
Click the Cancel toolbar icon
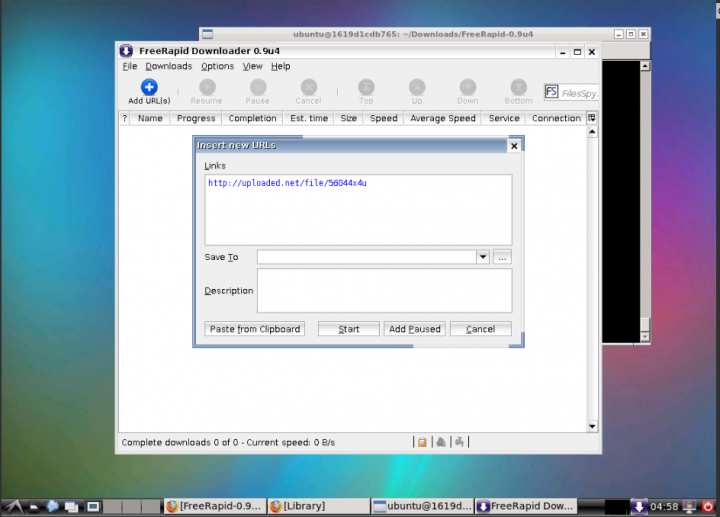[x=309, y=87]
